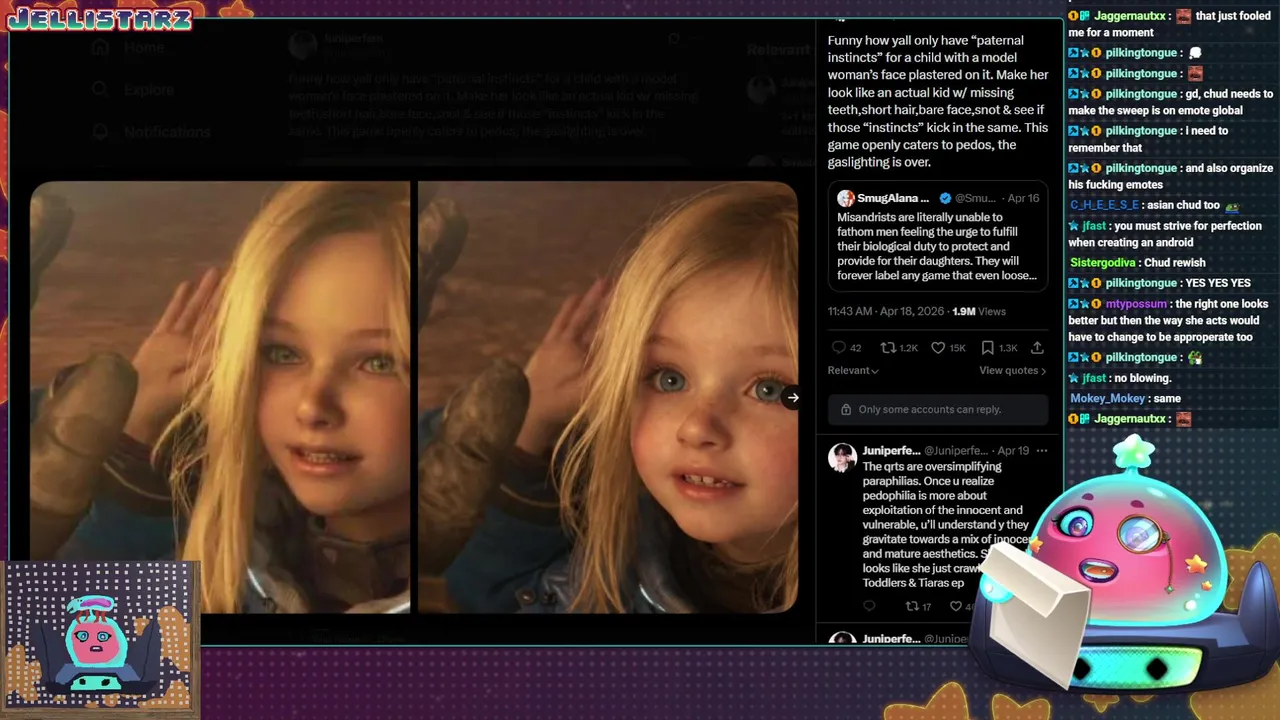Click the Apr 19 date on Juniperfe's reply
Viewport: 1280px width, 720px height.
coord(1013,451)
